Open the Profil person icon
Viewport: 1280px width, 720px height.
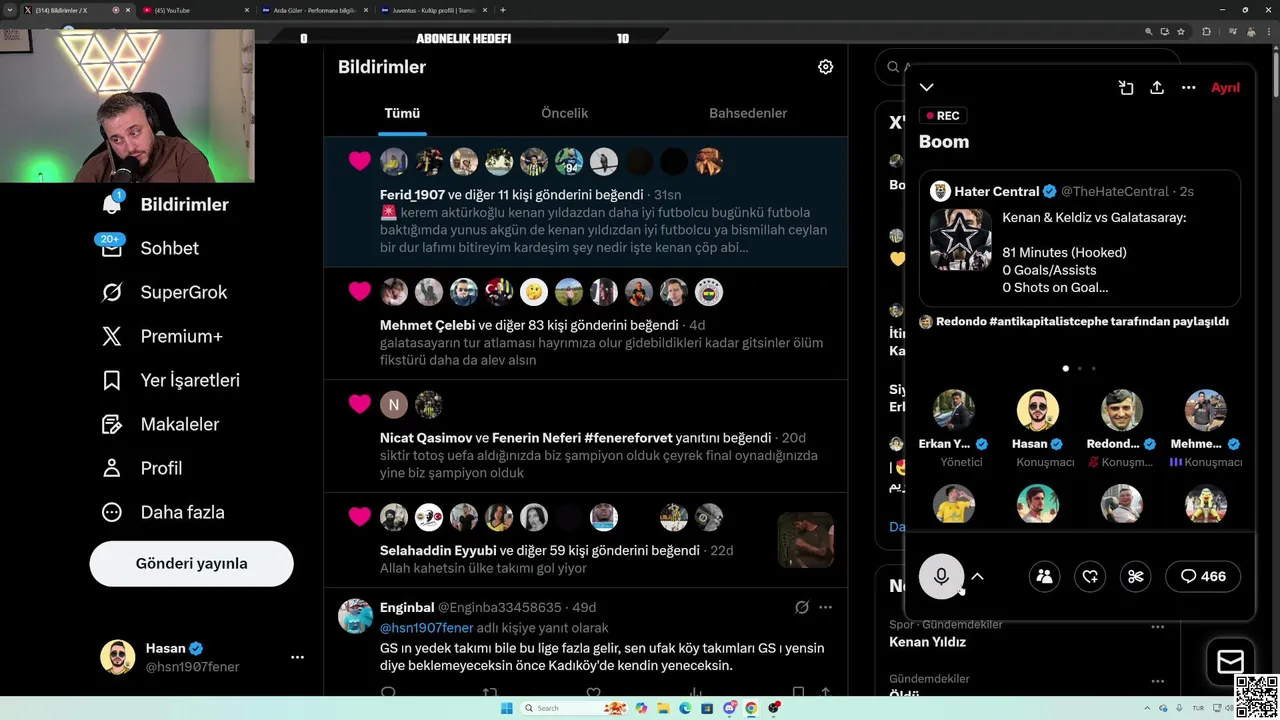click(x=112, y=468)
